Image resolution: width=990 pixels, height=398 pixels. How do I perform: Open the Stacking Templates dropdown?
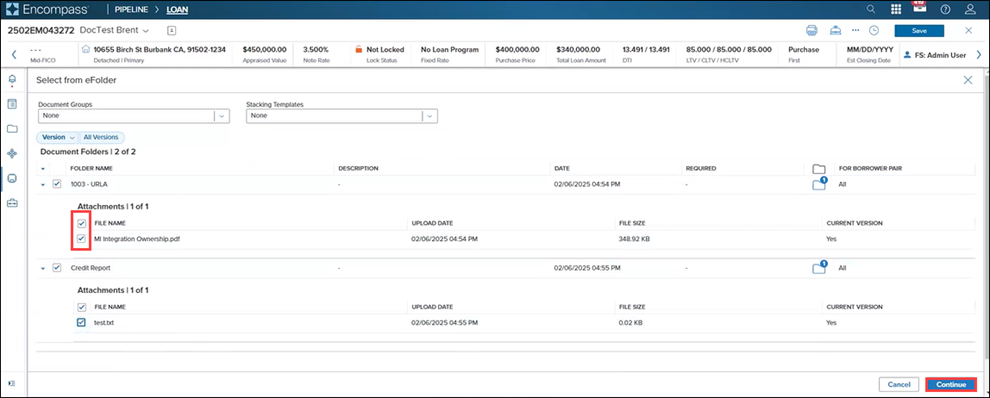(342, 116)
